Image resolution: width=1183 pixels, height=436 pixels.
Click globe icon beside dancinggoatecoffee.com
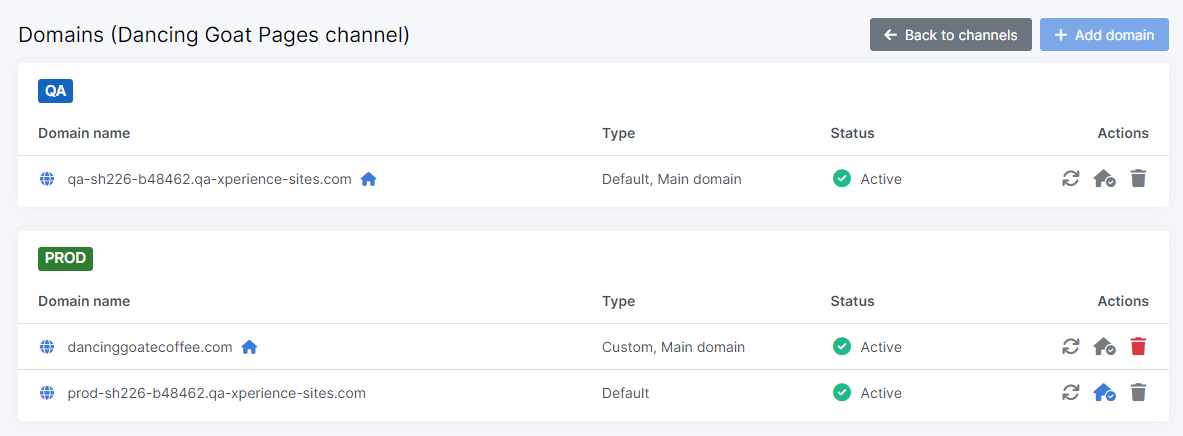point(46,347)
